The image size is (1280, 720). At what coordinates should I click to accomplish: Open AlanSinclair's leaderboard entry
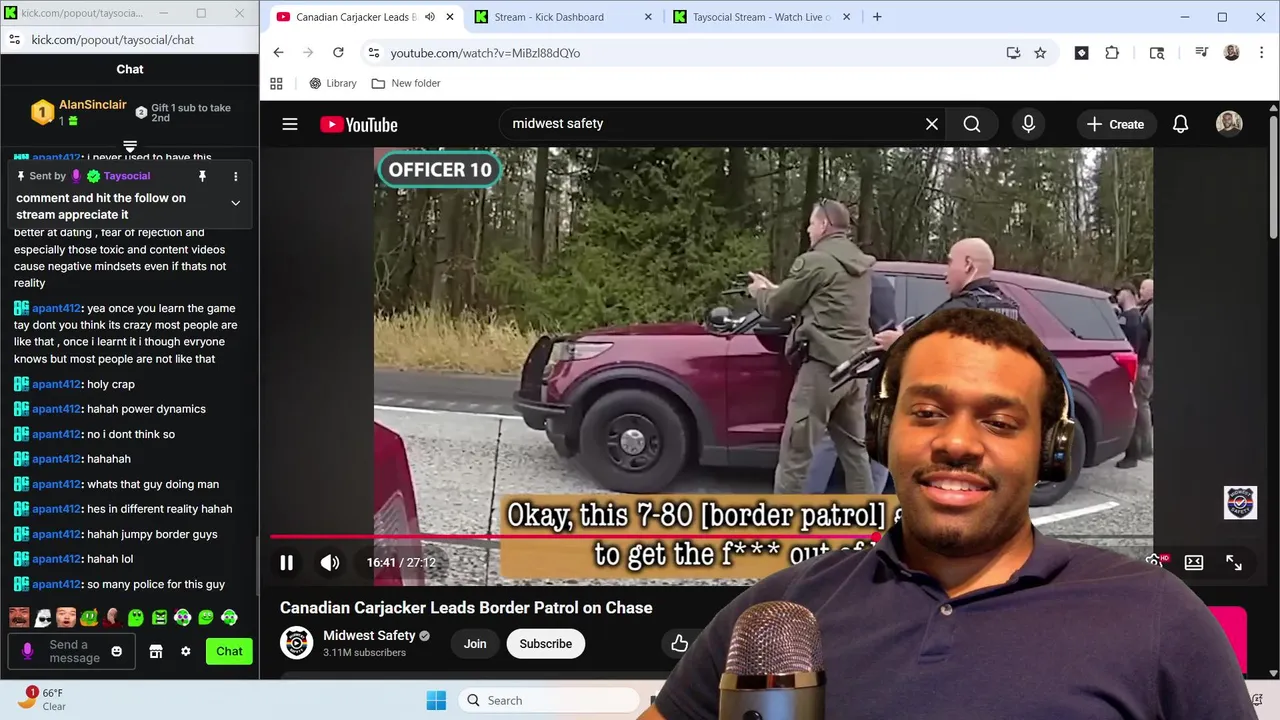pyautogui.click(x=79, y=112)
